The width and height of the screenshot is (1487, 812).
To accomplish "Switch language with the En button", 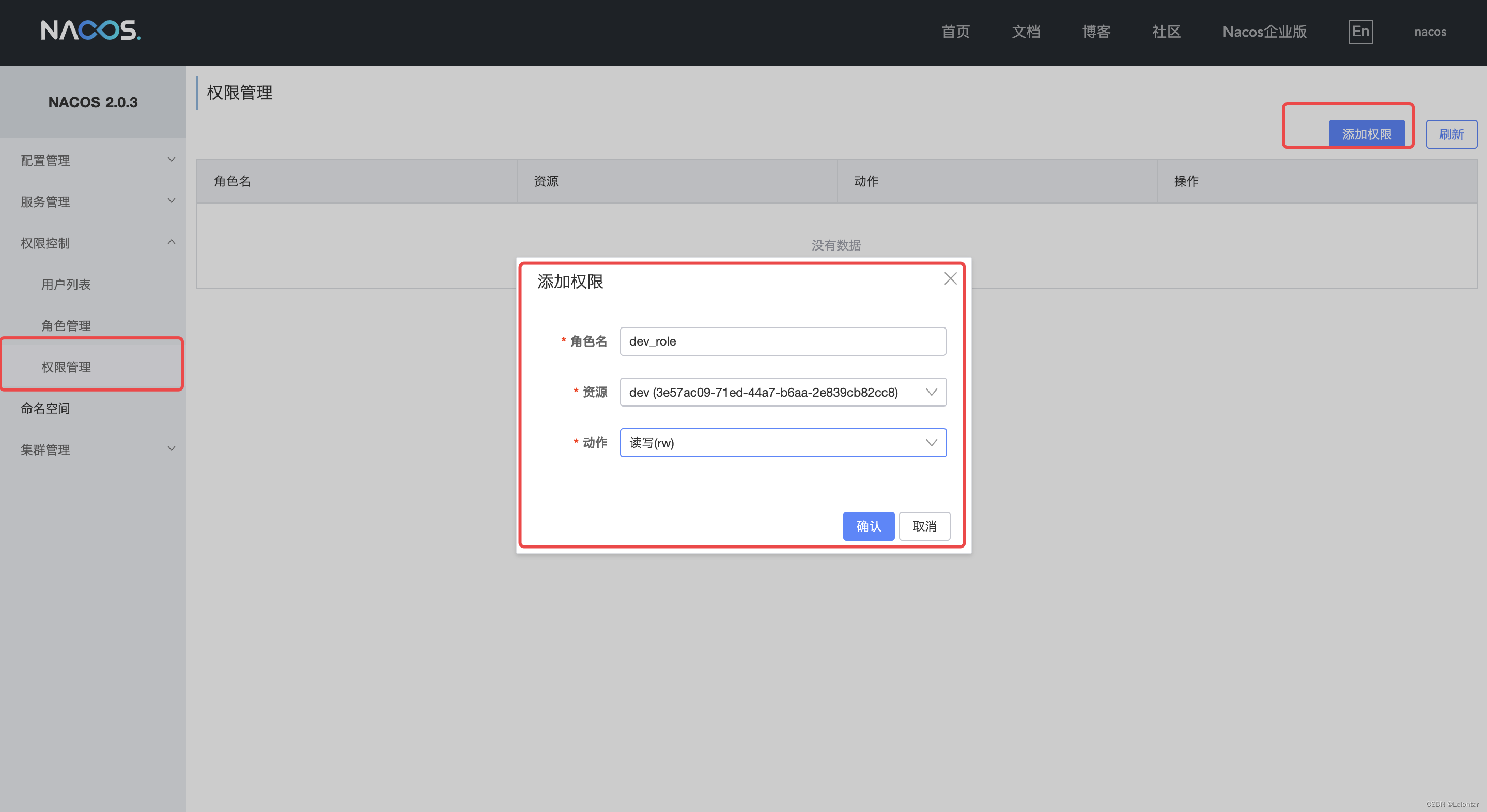I will pos(1360,31).
